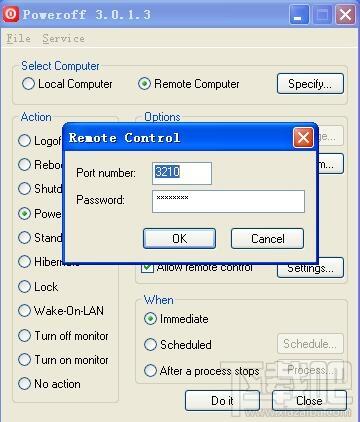This screenshot has width=360, height=422.
Task: Click Cancel in Remote Control dialog
Action: pyautogui.click(x=267, y=238)
